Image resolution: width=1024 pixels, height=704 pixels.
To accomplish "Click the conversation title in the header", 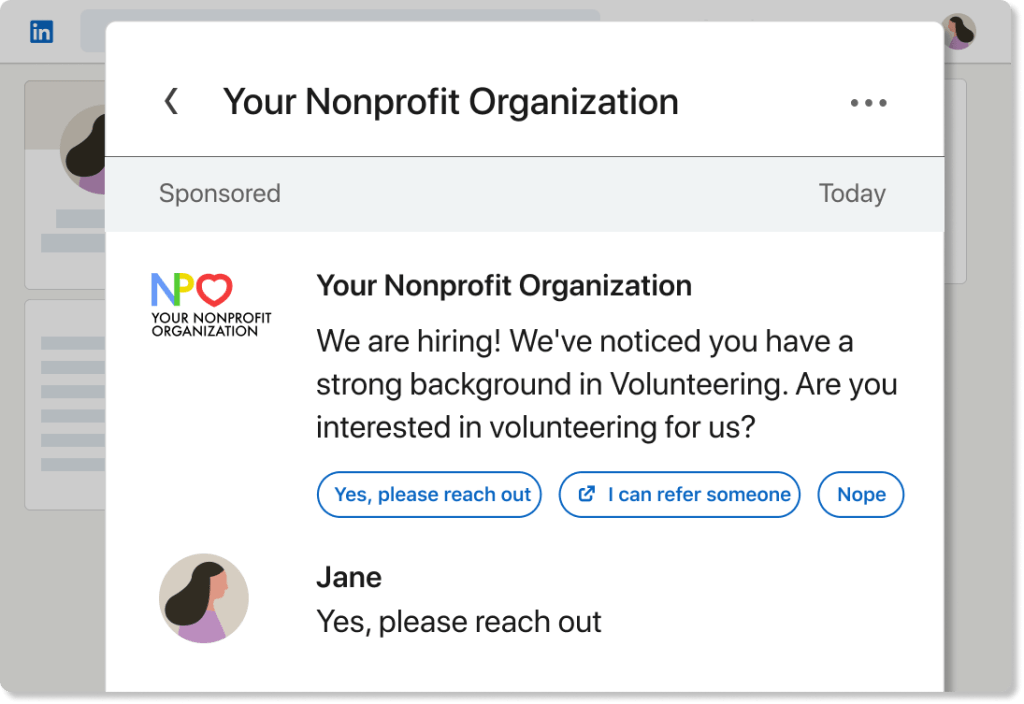I will [450, 102].
